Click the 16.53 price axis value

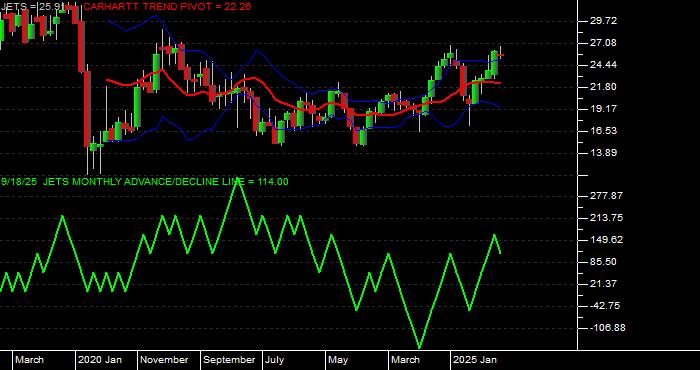pyautogui.click(x=603, y=131)
